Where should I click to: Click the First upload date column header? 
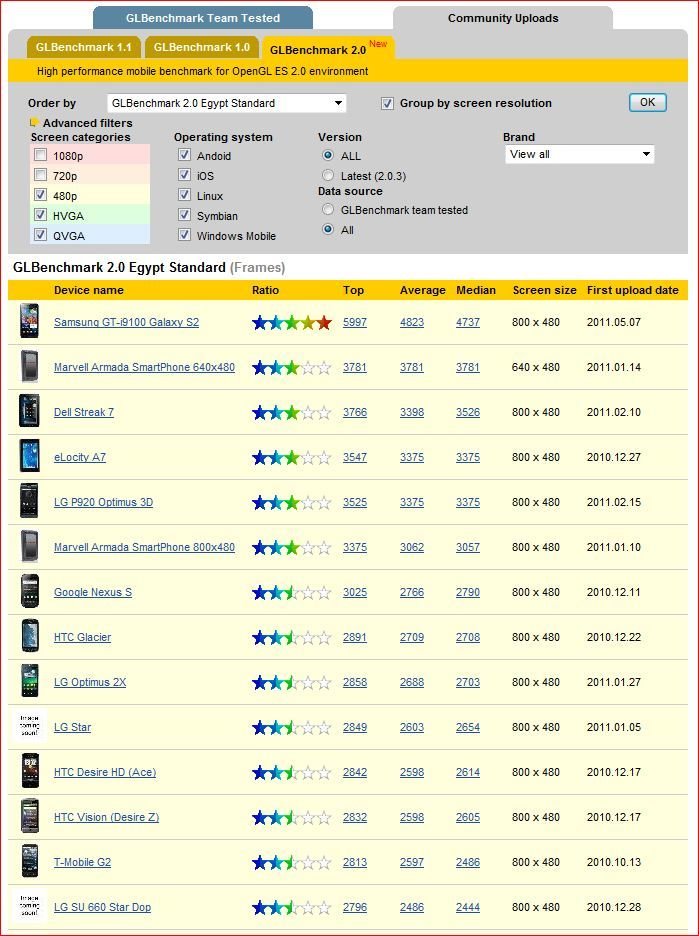633,290
